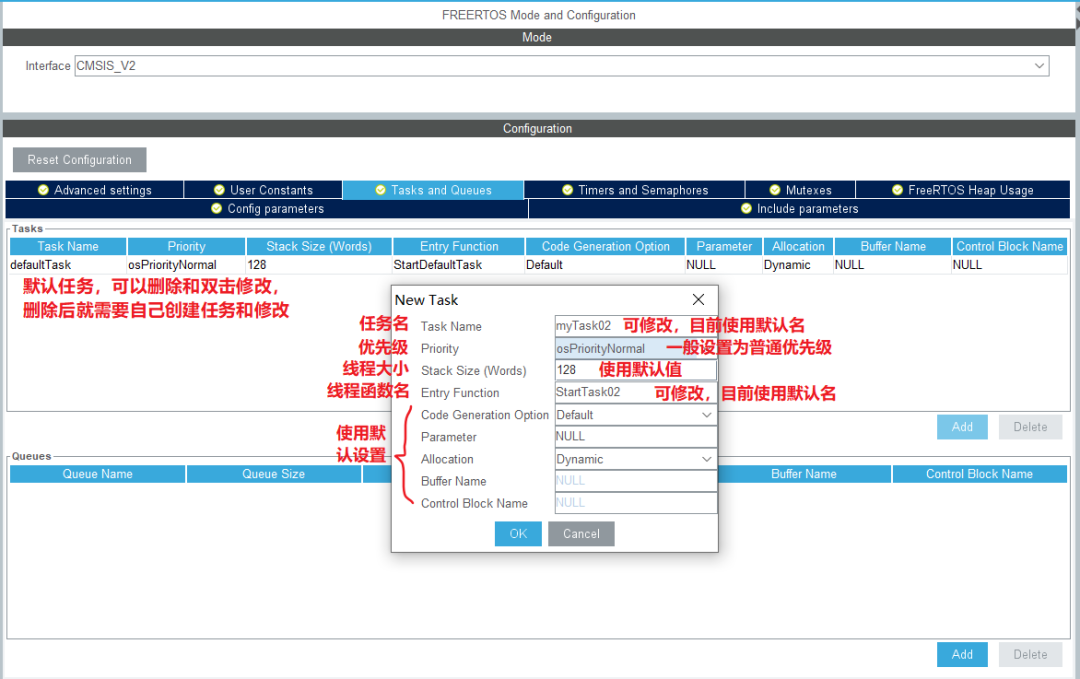The width and height of the screenshot is (1080, 679).
Task: Close the New Task dialog with X
Action: (698, 300)
